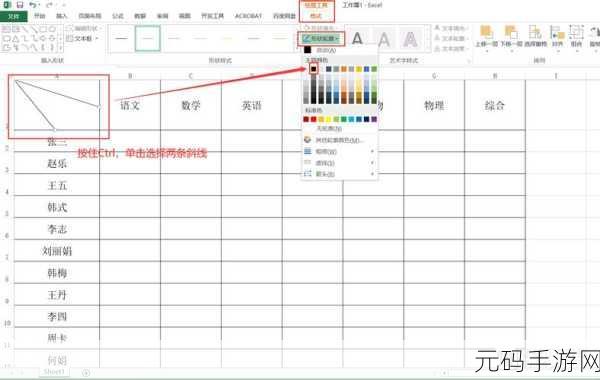Click the second grey WordArt A style
This screenshot has height=380, width=600.
[384, 39]
